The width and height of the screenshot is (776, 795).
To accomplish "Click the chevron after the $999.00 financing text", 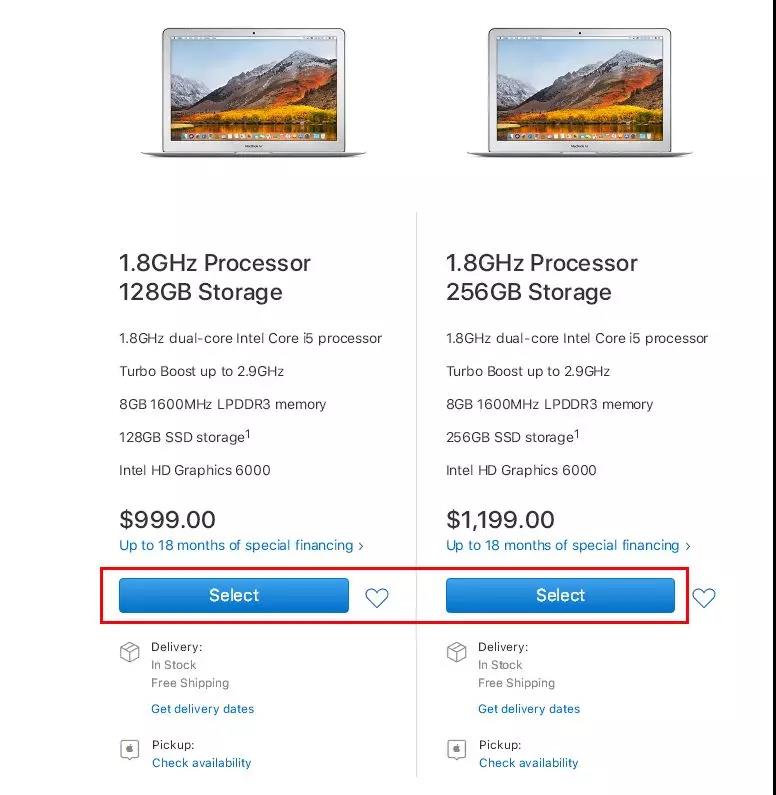I will (361, 546).
